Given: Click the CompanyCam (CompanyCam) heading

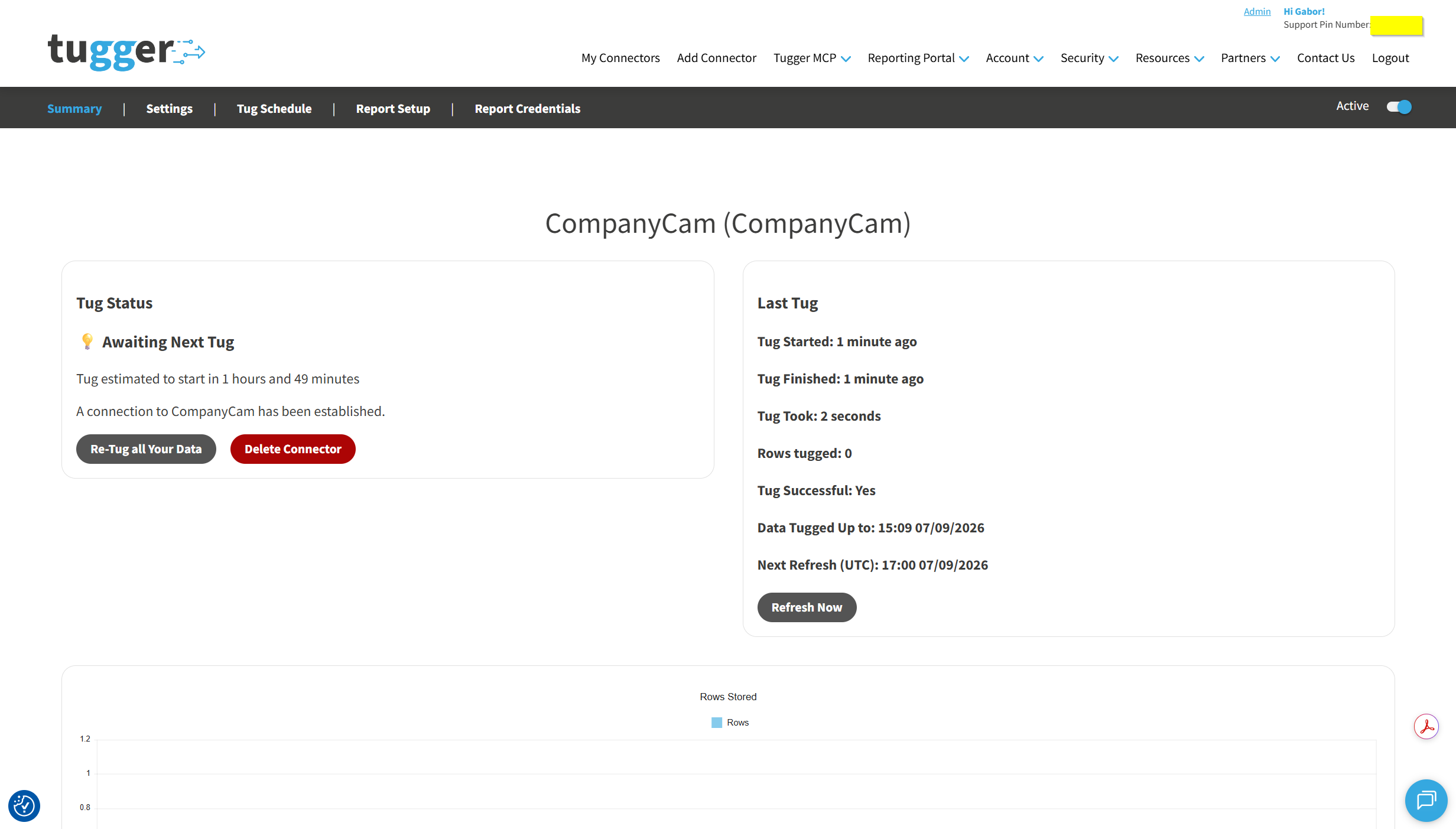Looking at the screenshot, I should (727, 223).
